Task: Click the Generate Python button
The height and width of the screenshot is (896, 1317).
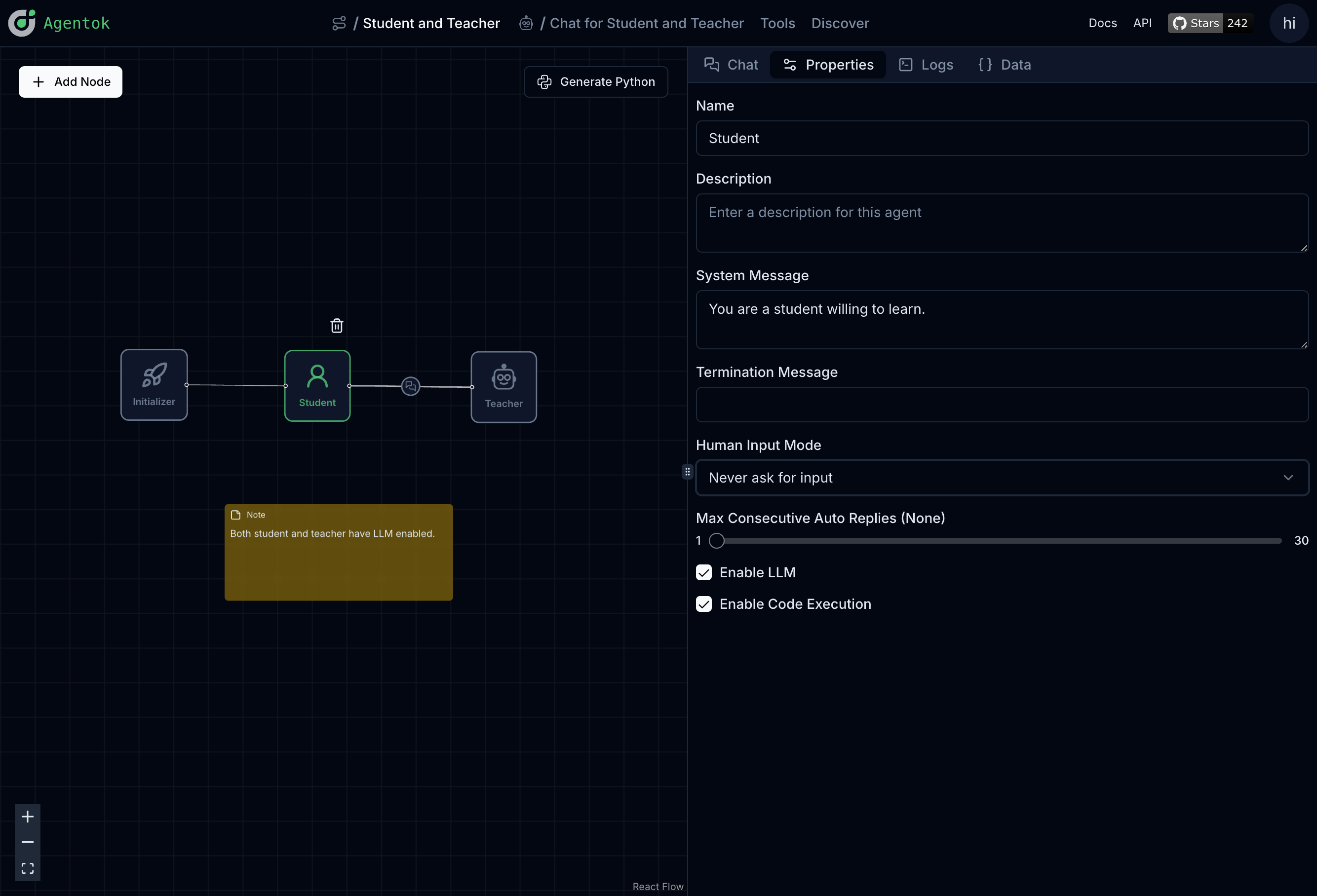Action: point(596,81)
